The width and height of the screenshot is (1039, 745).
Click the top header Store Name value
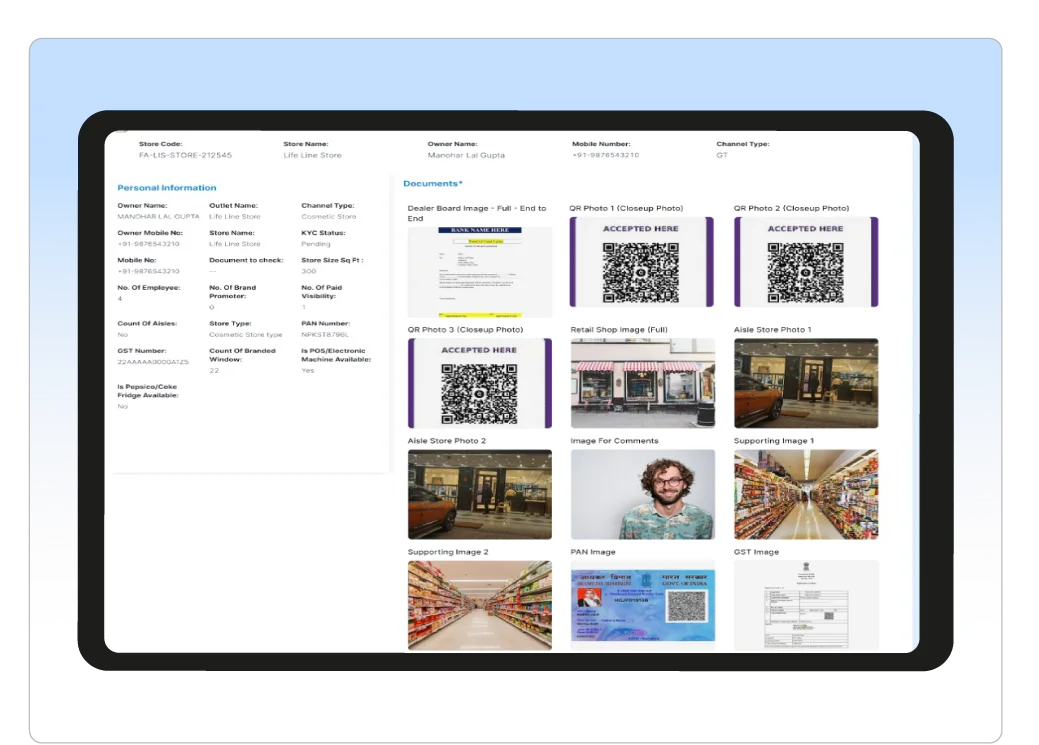point(312,155)
